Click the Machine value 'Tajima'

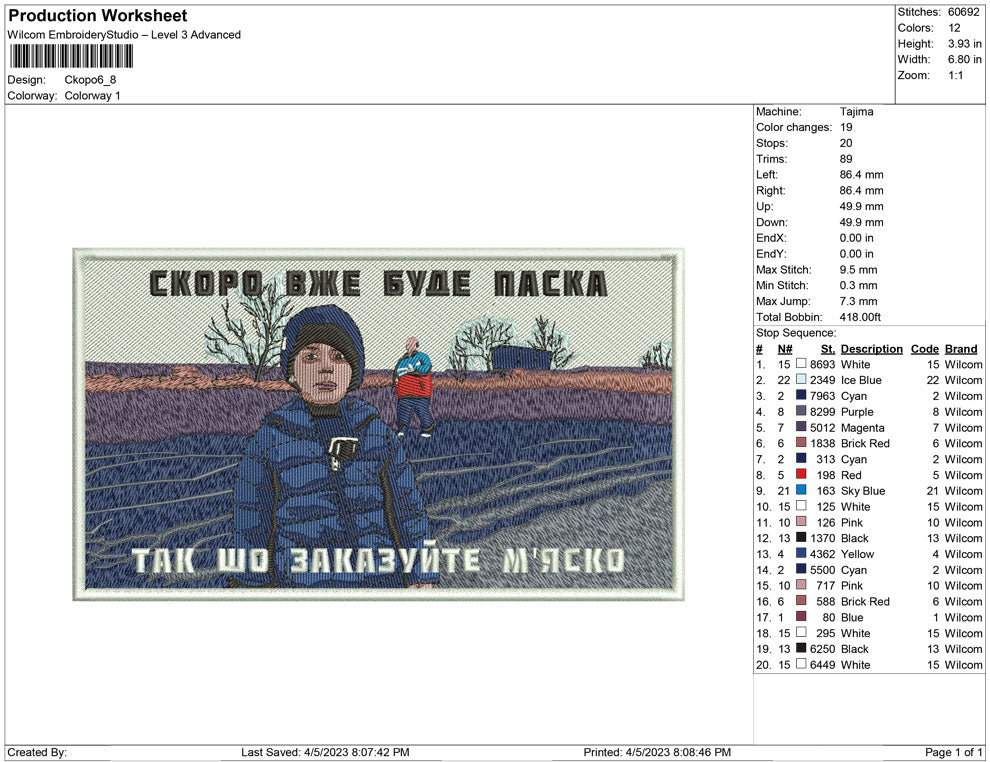click(857, 112)
